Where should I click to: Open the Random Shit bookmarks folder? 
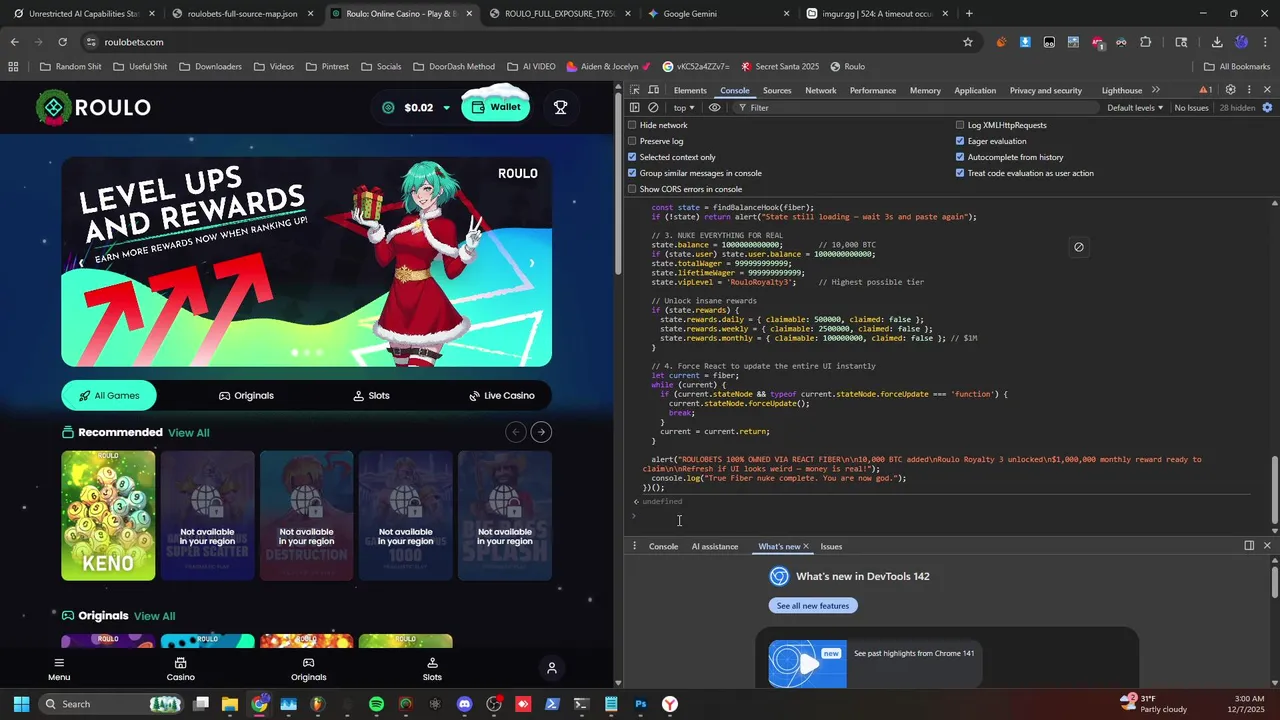coord(70,66)
